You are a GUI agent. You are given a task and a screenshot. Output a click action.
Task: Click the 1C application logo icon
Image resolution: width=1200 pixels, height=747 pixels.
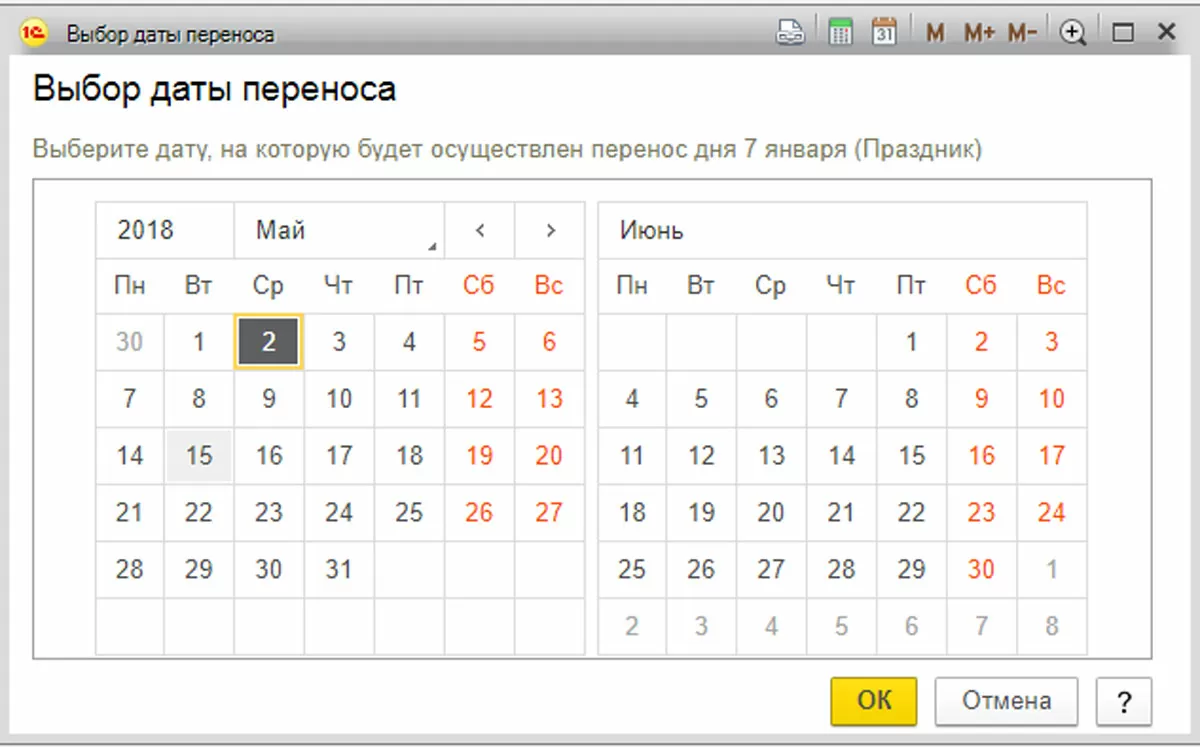(34, 33)
